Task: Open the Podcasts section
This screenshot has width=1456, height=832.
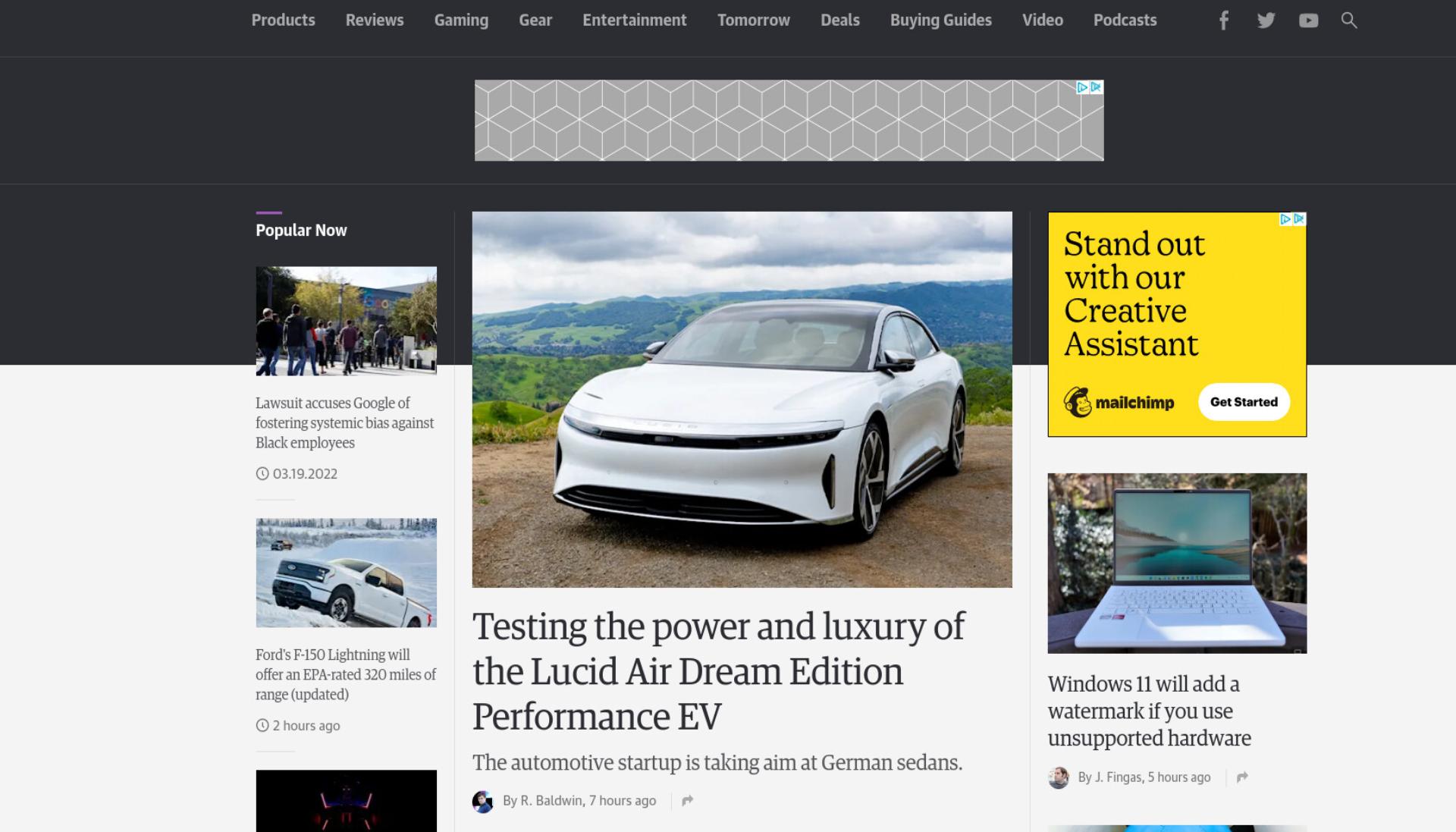Action: (1125, 20)
